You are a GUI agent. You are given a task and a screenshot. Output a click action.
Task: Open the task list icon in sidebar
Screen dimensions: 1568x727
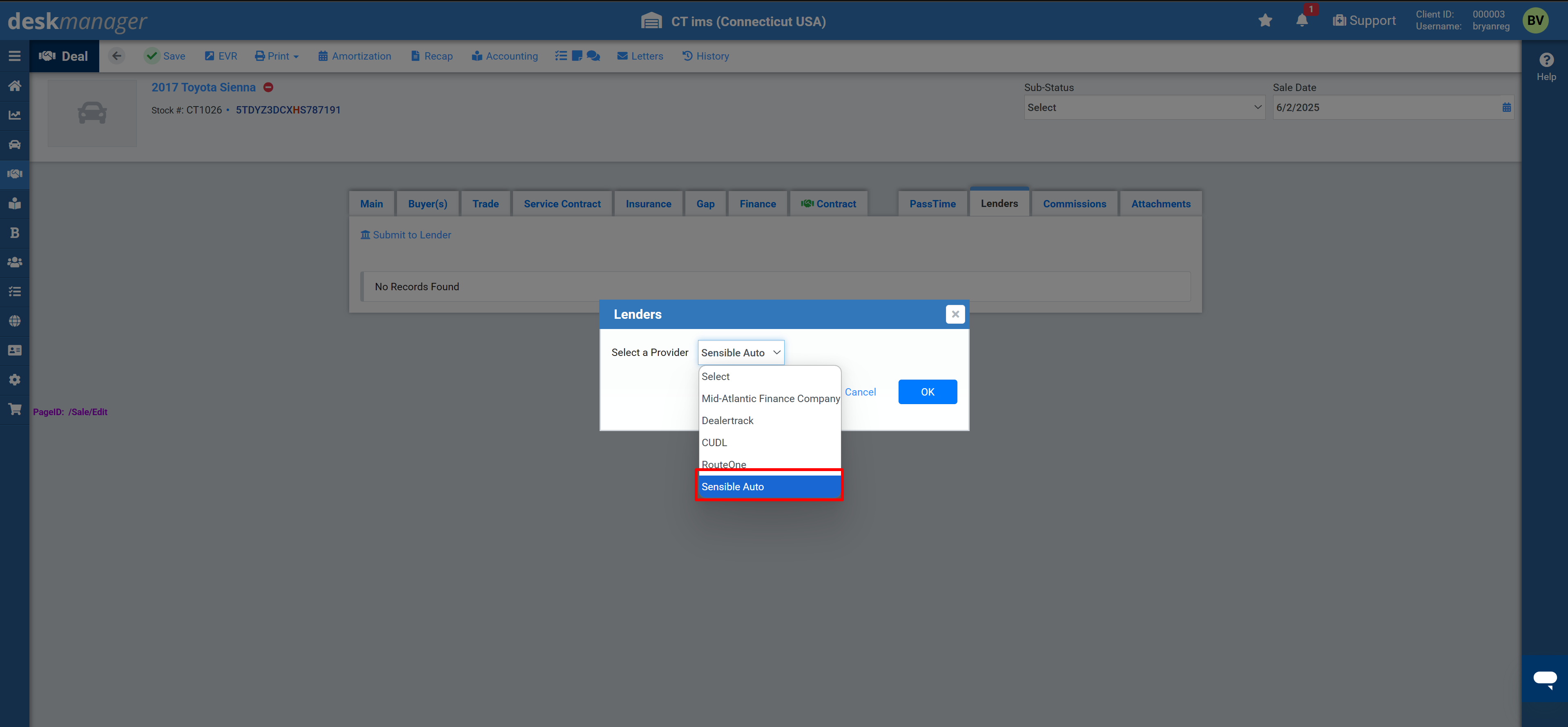click(x=15, y=292)
